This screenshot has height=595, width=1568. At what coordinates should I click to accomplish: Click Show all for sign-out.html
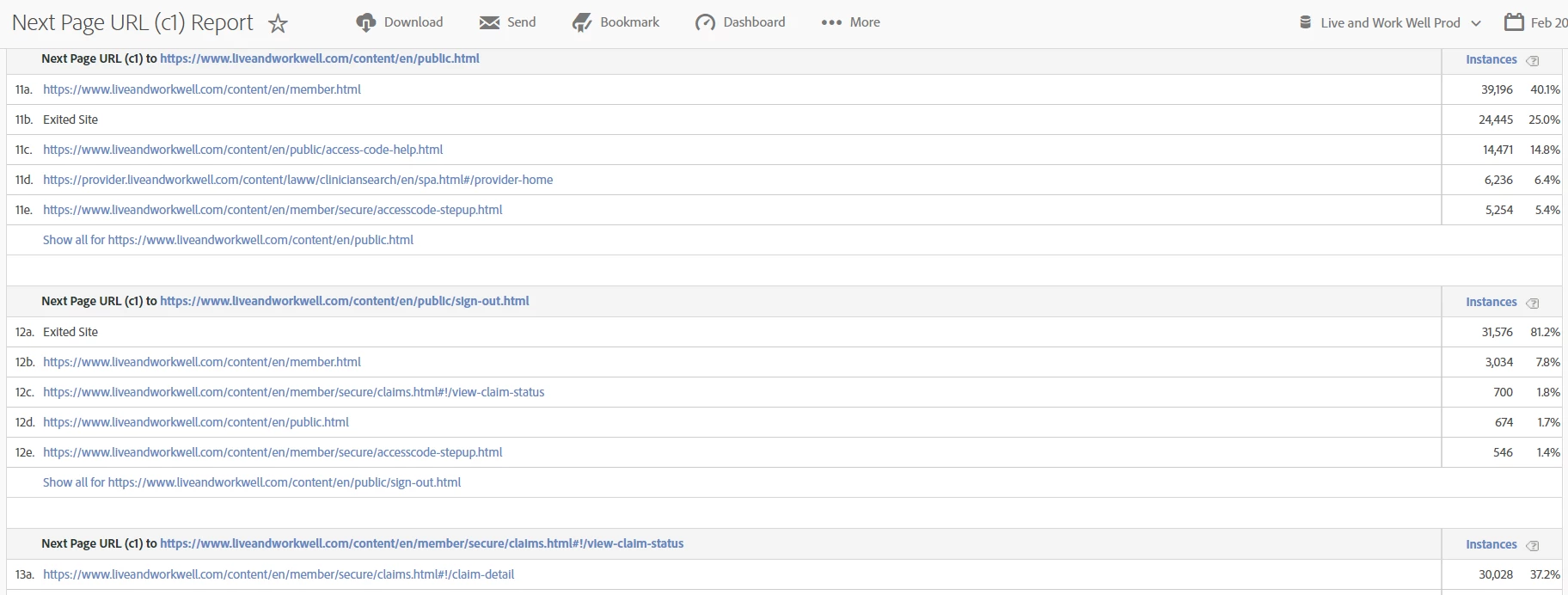pos(252,482)
